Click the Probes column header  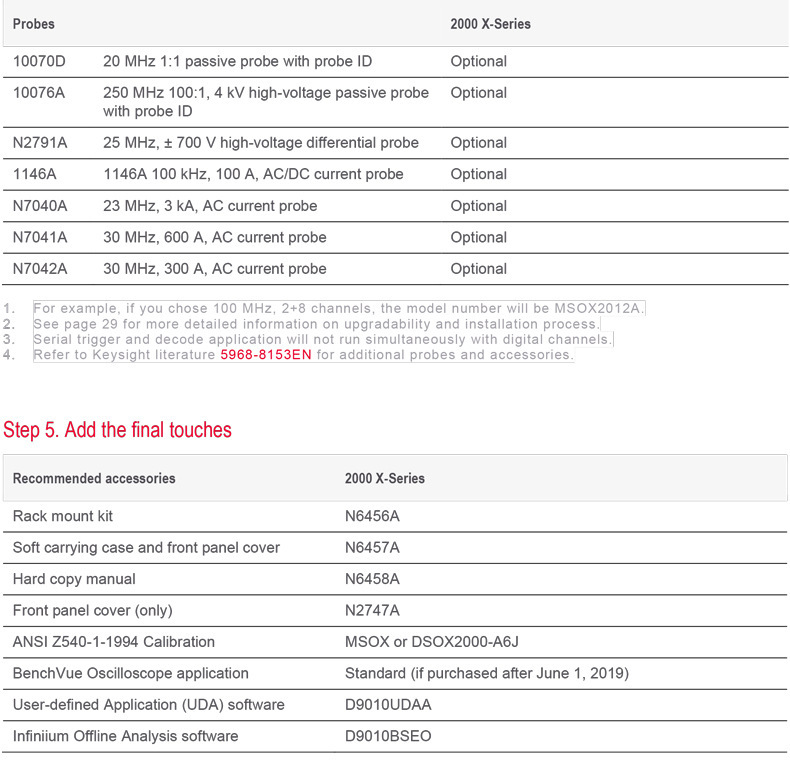[34, 24]
